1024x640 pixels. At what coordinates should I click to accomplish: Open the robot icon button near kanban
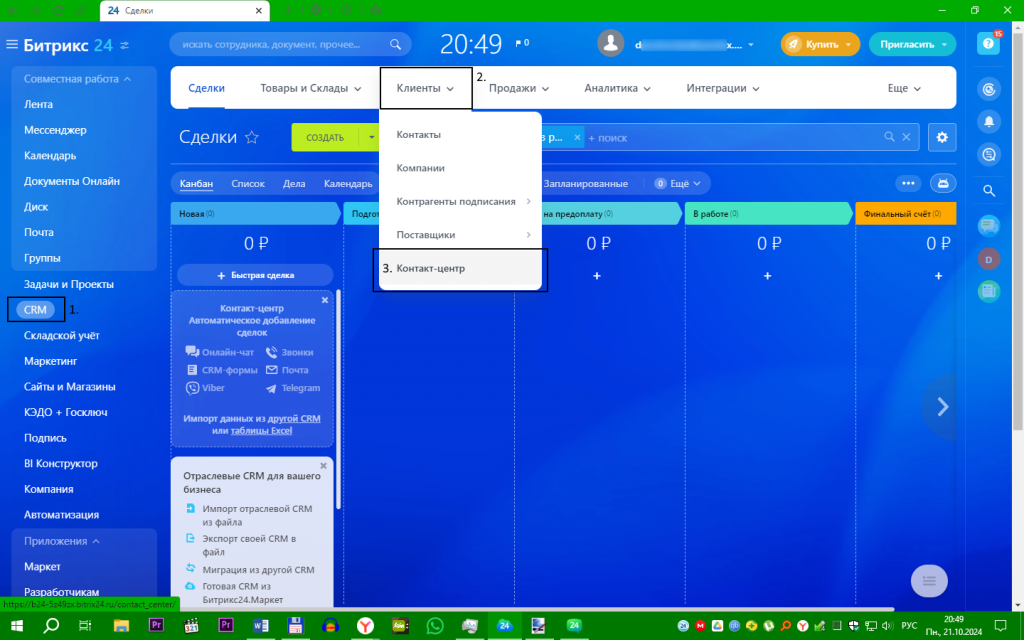(x=943, y=184)
